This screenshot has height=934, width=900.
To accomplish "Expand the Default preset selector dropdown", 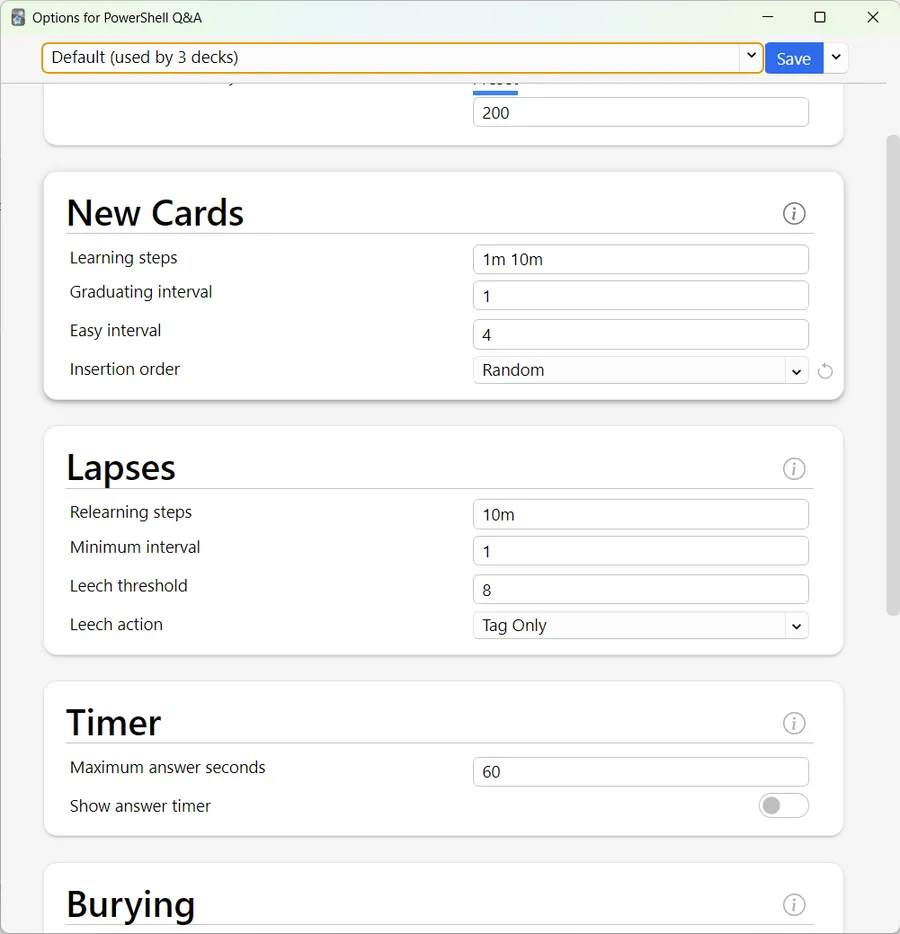I will [x=403, y=58].
